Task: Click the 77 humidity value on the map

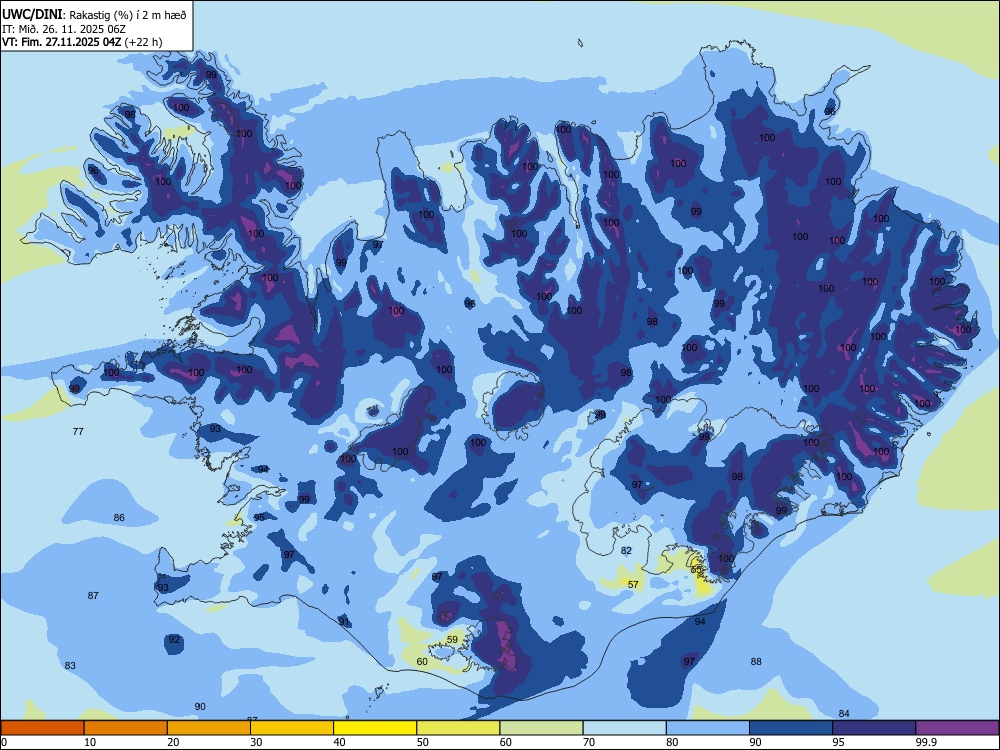Action: (x=78, y=432)
